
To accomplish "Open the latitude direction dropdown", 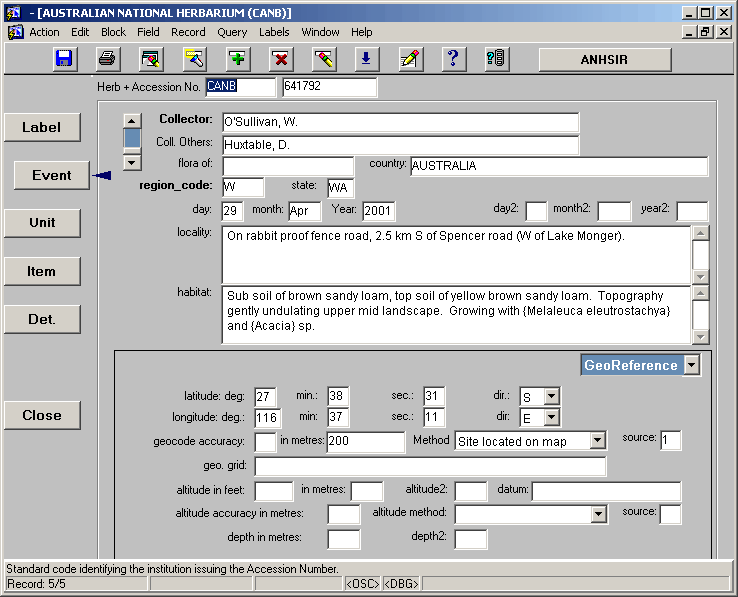I will pos(550,397).
